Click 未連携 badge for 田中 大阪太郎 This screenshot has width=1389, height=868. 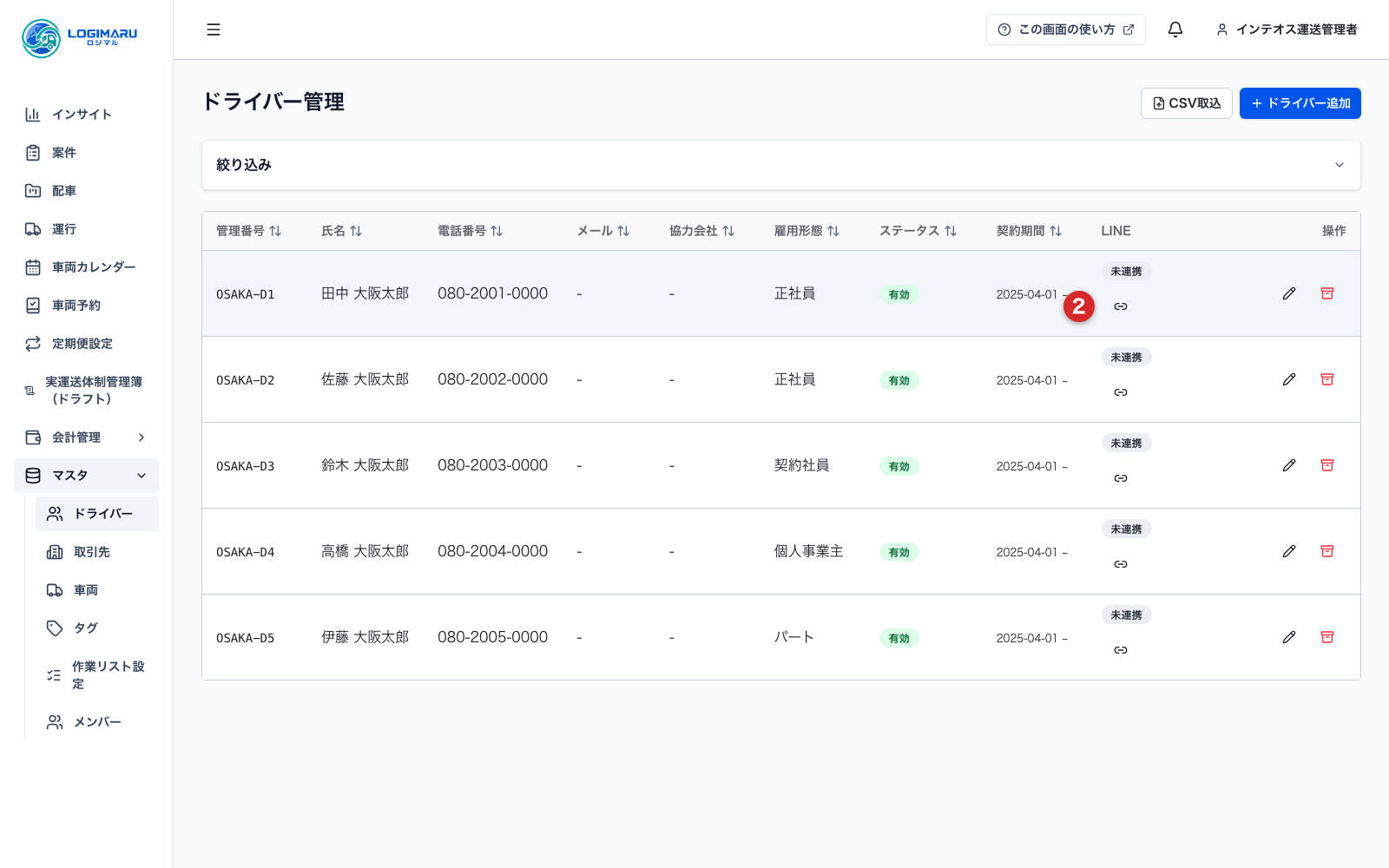1126,272
